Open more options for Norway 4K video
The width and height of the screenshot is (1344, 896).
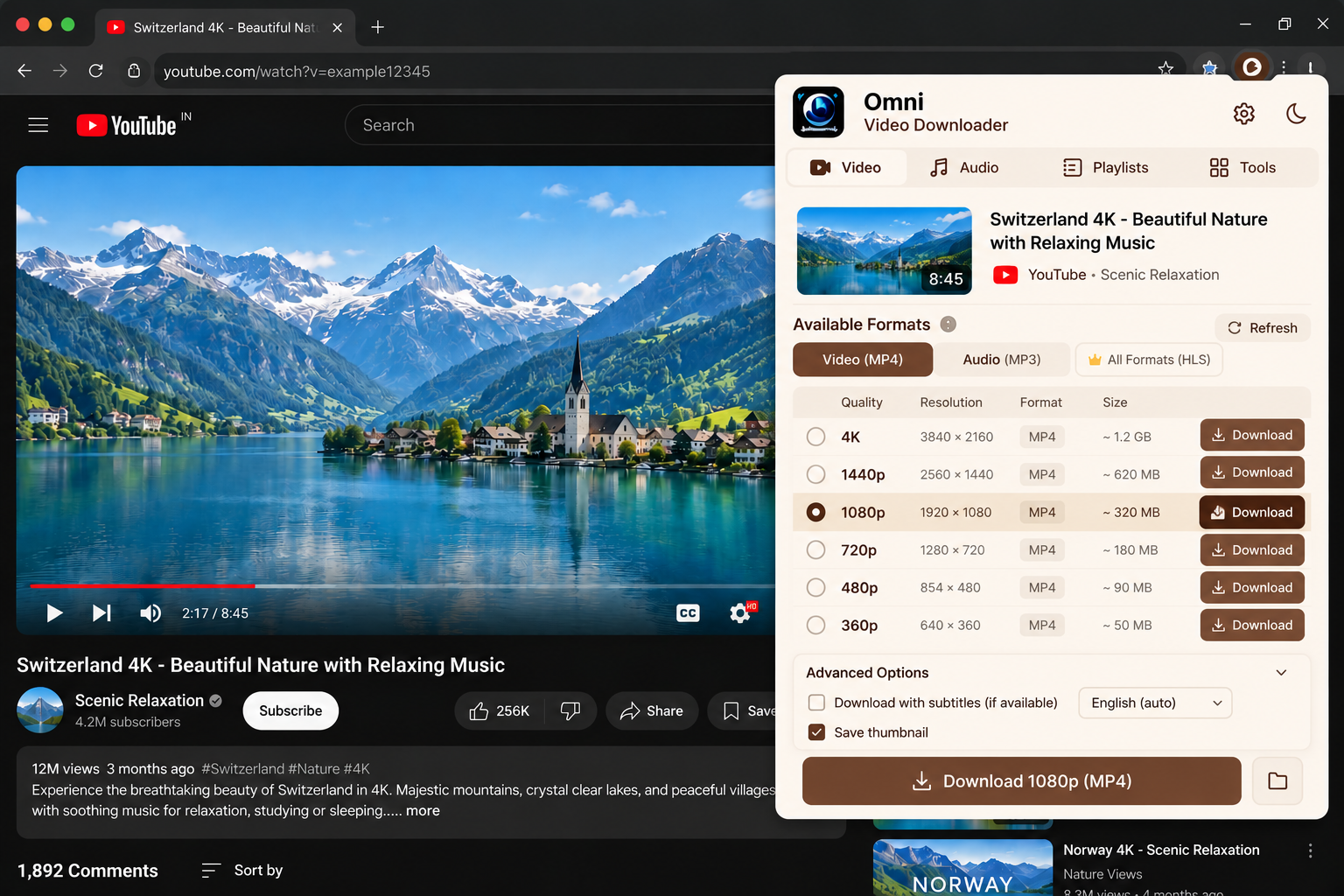pyautogui.click(x=1310, y=850)
